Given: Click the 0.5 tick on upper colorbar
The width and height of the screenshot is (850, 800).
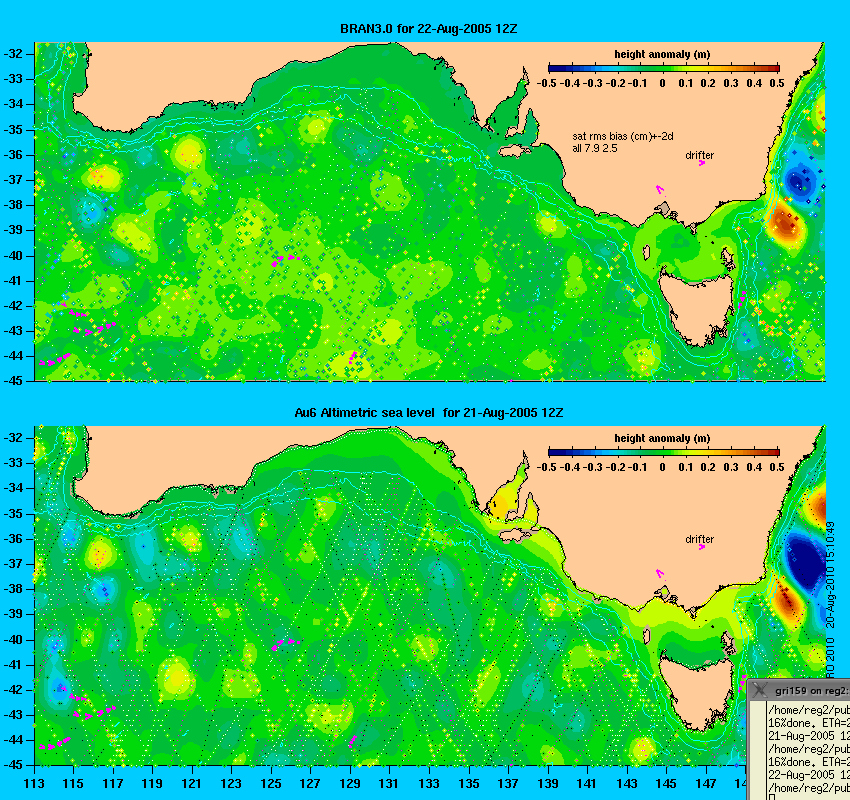Looking at the screenshot, I should 777,83.
